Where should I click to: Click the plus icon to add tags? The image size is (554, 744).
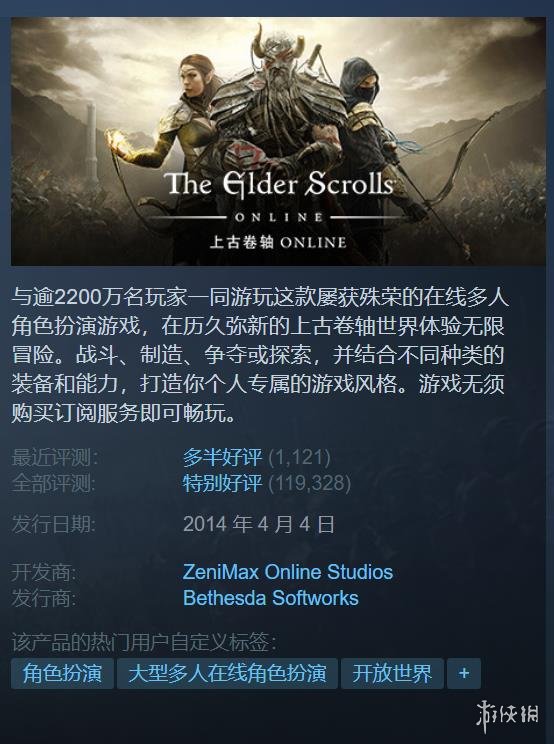pos(463,673)
